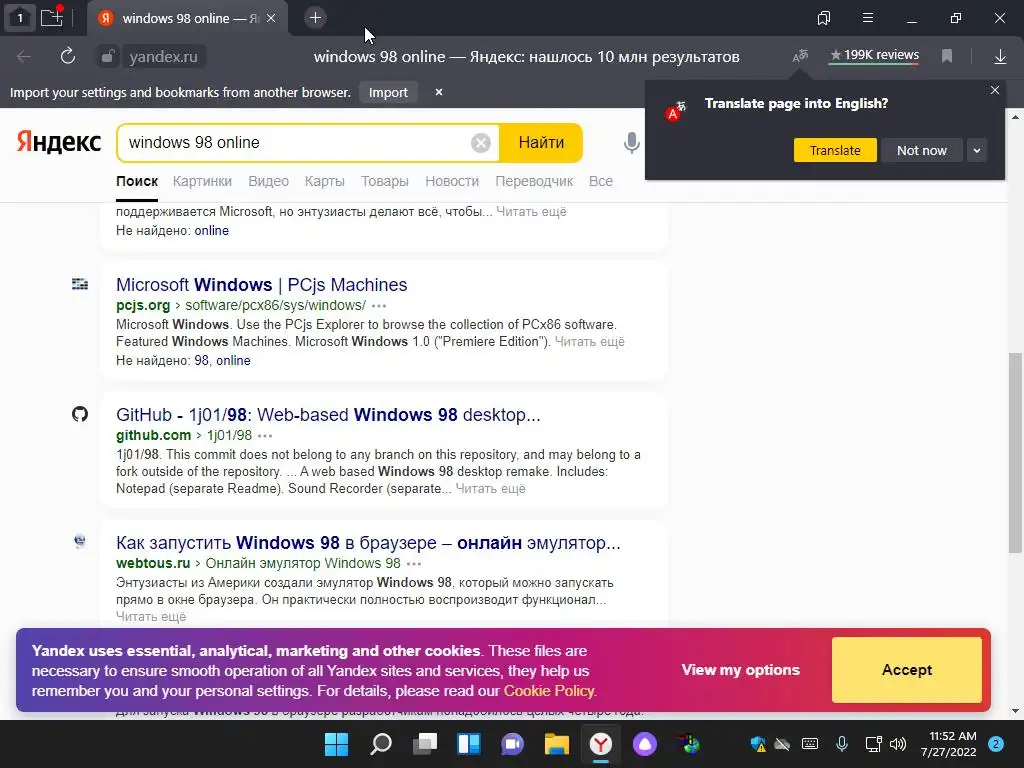1024x768 pixels.
Task: Open the clock showing 11:52 AM
Action: click(x=948, y=744)
